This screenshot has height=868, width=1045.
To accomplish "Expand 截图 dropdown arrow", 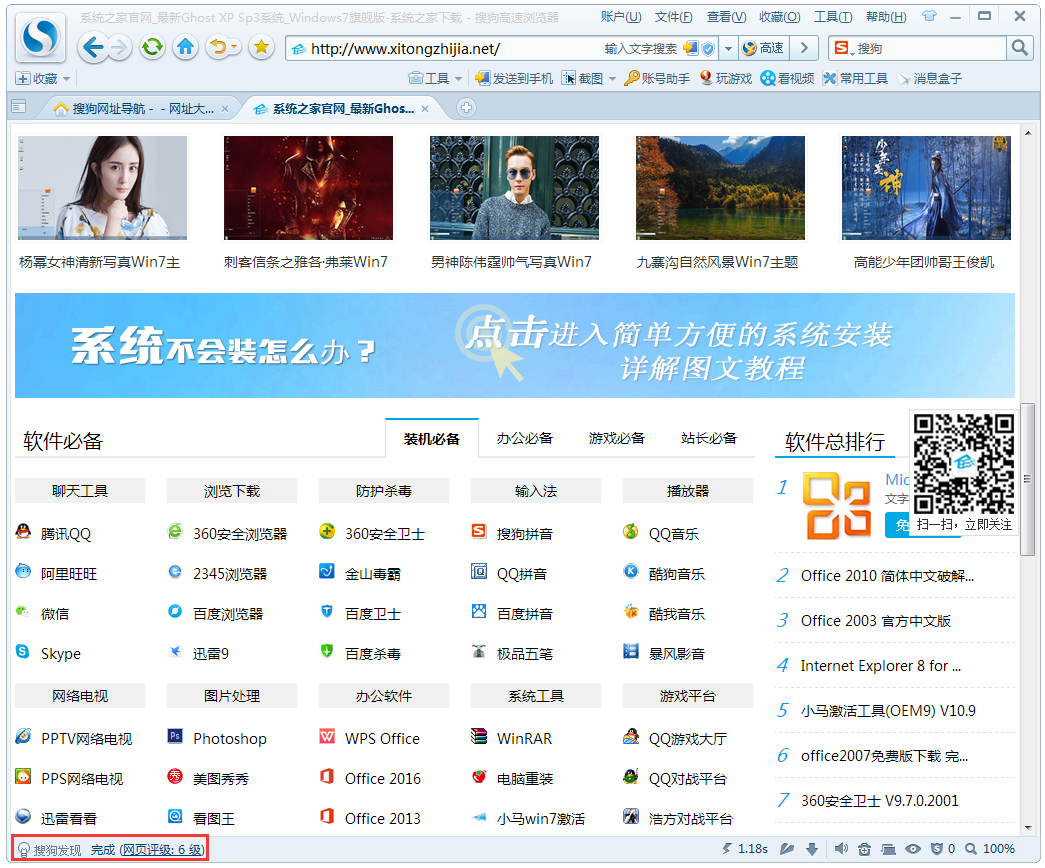I will click(612, 79).
